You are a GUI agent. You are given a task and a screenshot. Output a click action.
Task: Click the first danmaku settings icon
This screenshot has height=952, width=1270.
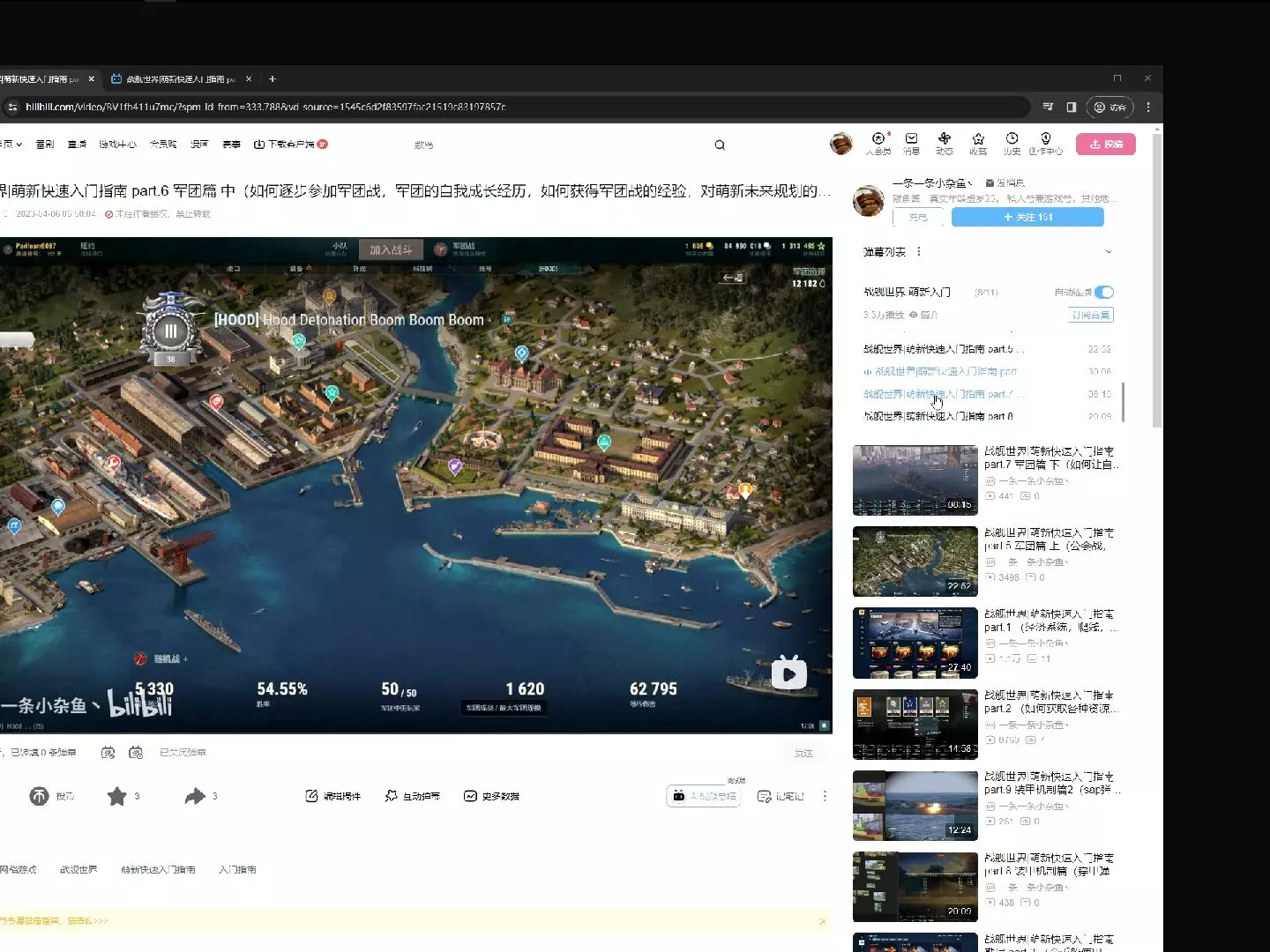tap(108, 753)
